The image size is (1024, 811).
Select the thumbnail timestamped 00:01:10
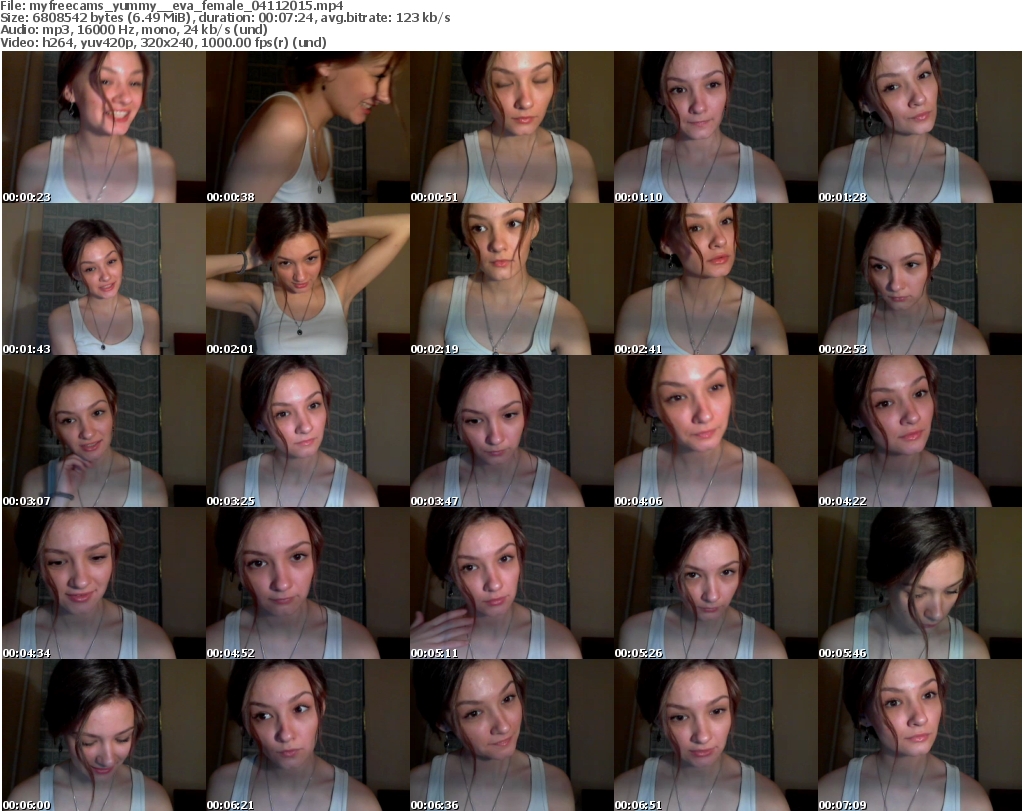point(716,127)
